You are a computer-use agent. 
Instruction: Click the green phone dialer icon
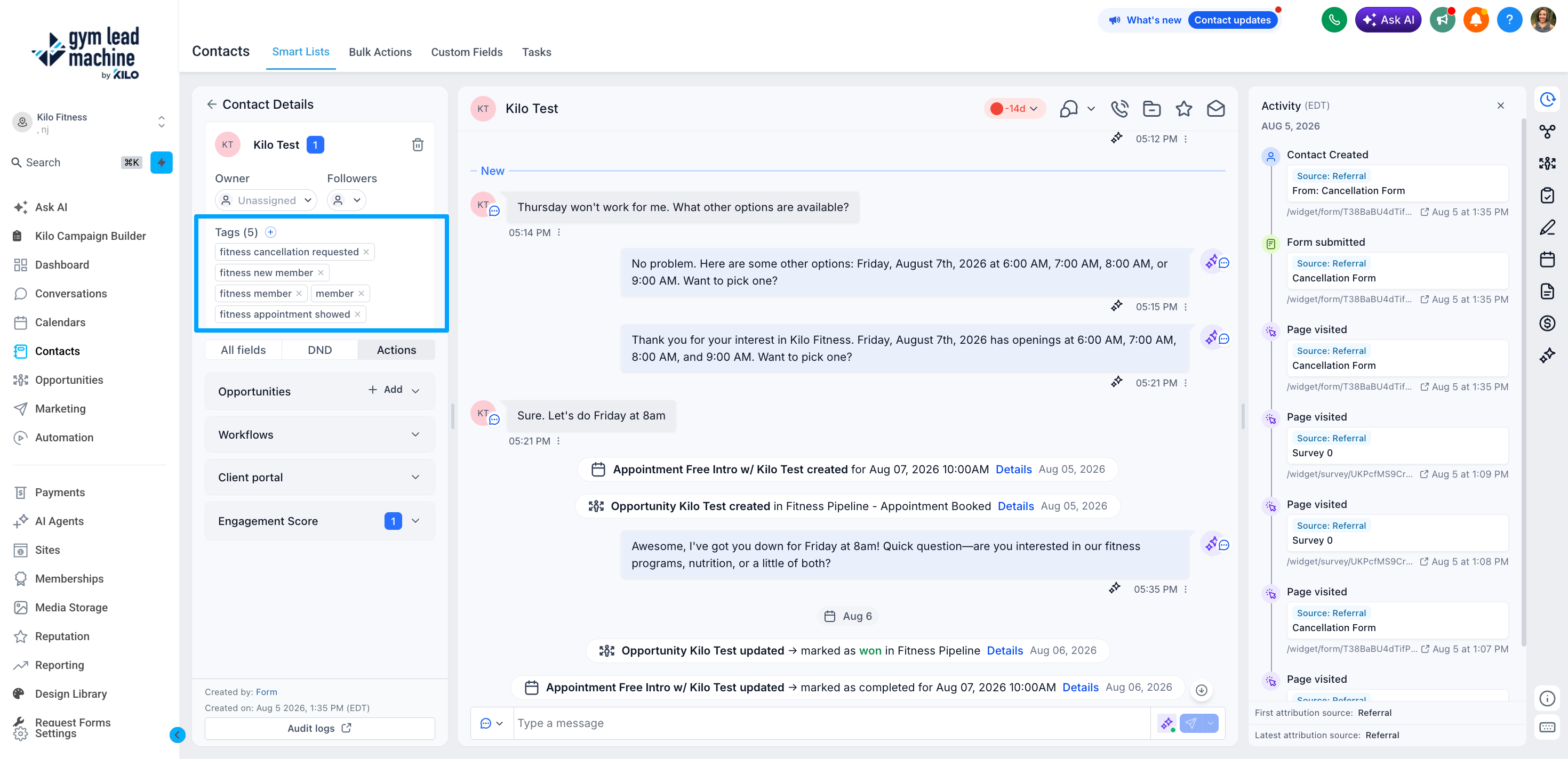pyautogui.click(x=1334, y=20)
